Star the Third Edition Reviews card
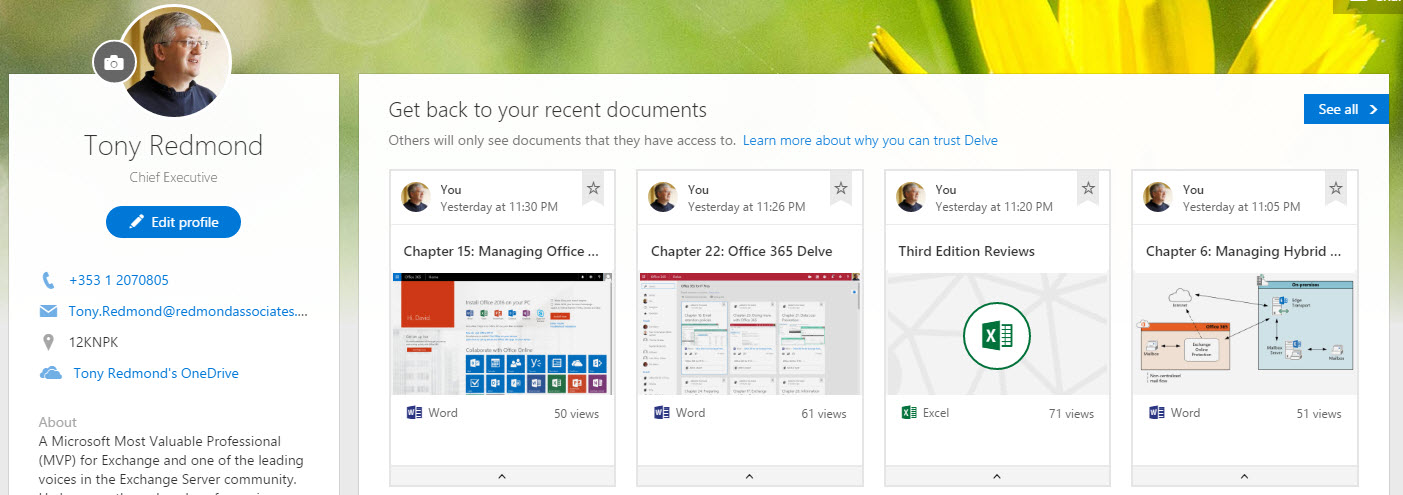The height and width of the screenshot is (495, 1403). (1088, 187)
